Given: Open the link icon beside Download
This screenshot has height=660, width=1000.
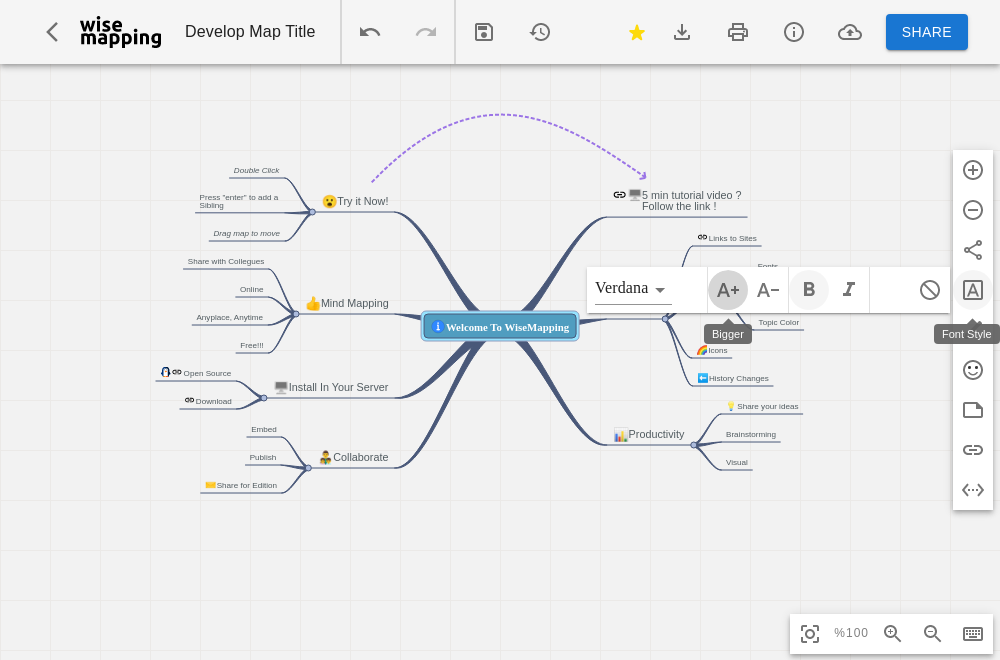Looking at the screenshot, I should [189, 400].
